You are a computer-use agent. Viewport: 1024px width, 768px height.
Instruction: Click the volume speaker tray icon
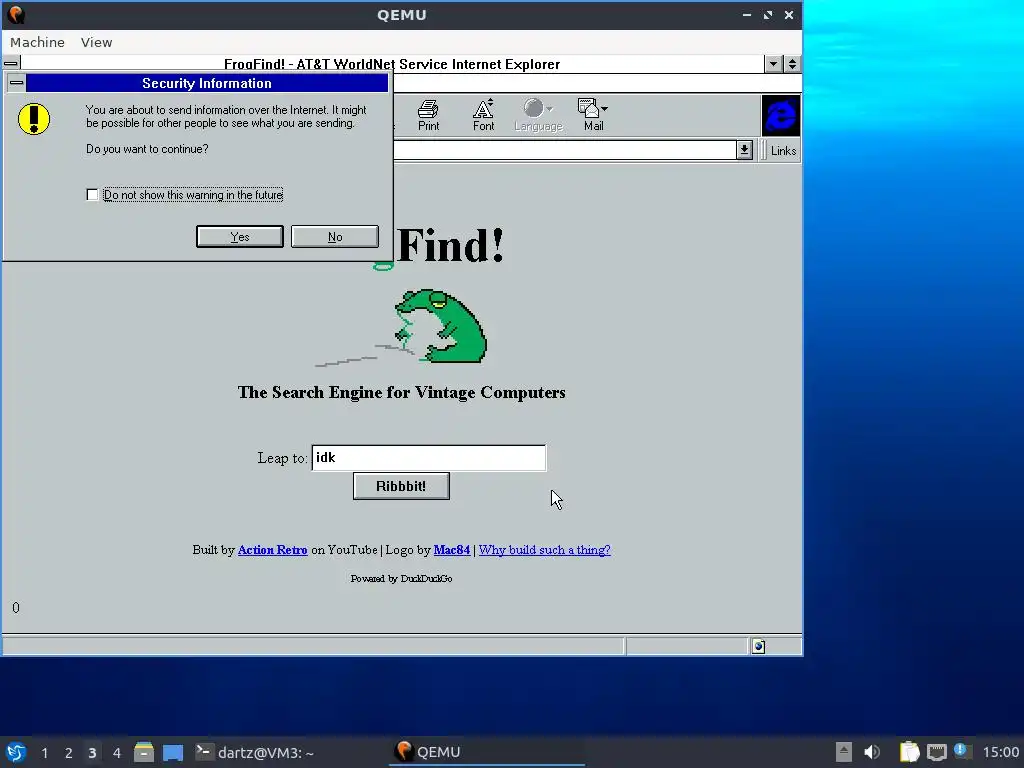872,752
